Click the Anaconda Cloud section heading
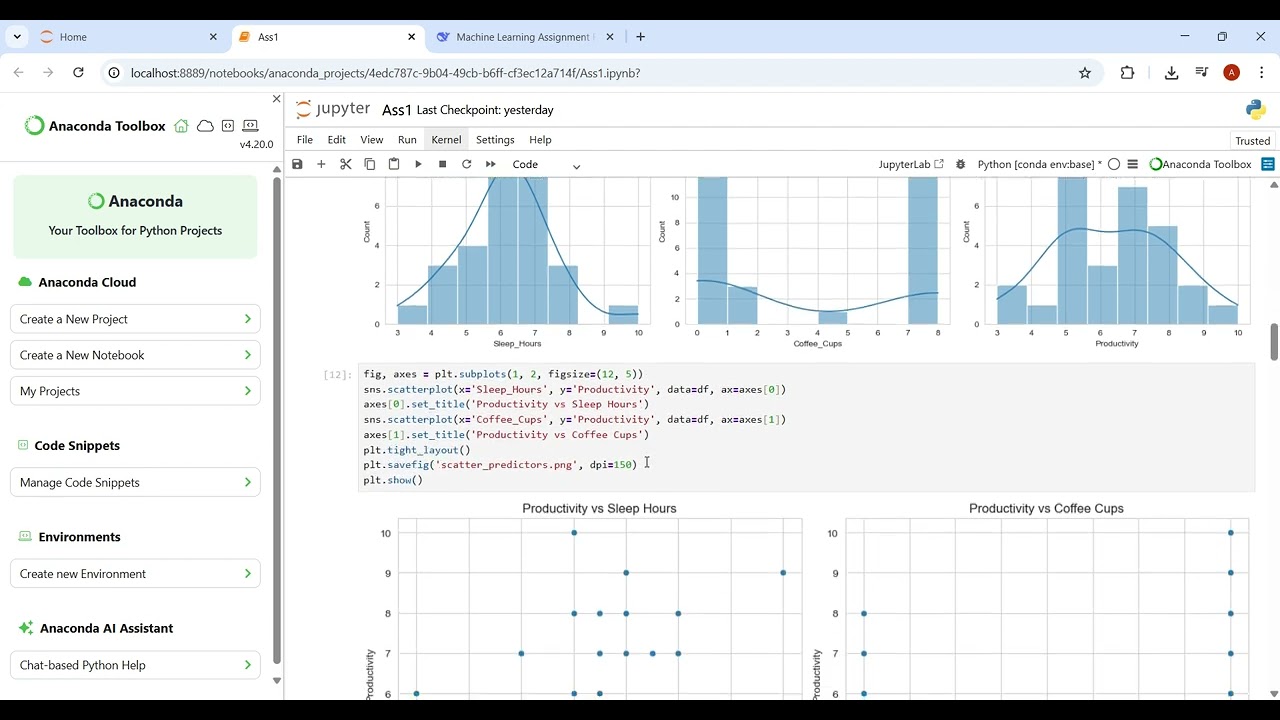Viewport: 1280px width, 720px height. point(87,282)
